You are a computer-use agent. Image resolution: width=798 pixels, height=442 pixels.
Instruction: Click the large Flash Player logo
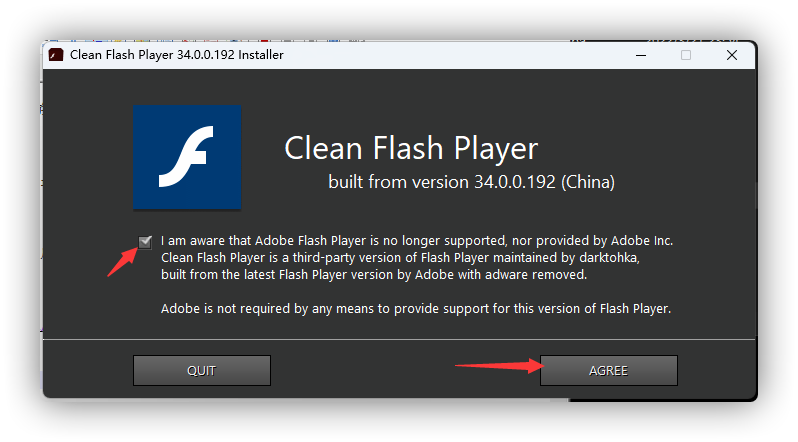click(188, 159)
